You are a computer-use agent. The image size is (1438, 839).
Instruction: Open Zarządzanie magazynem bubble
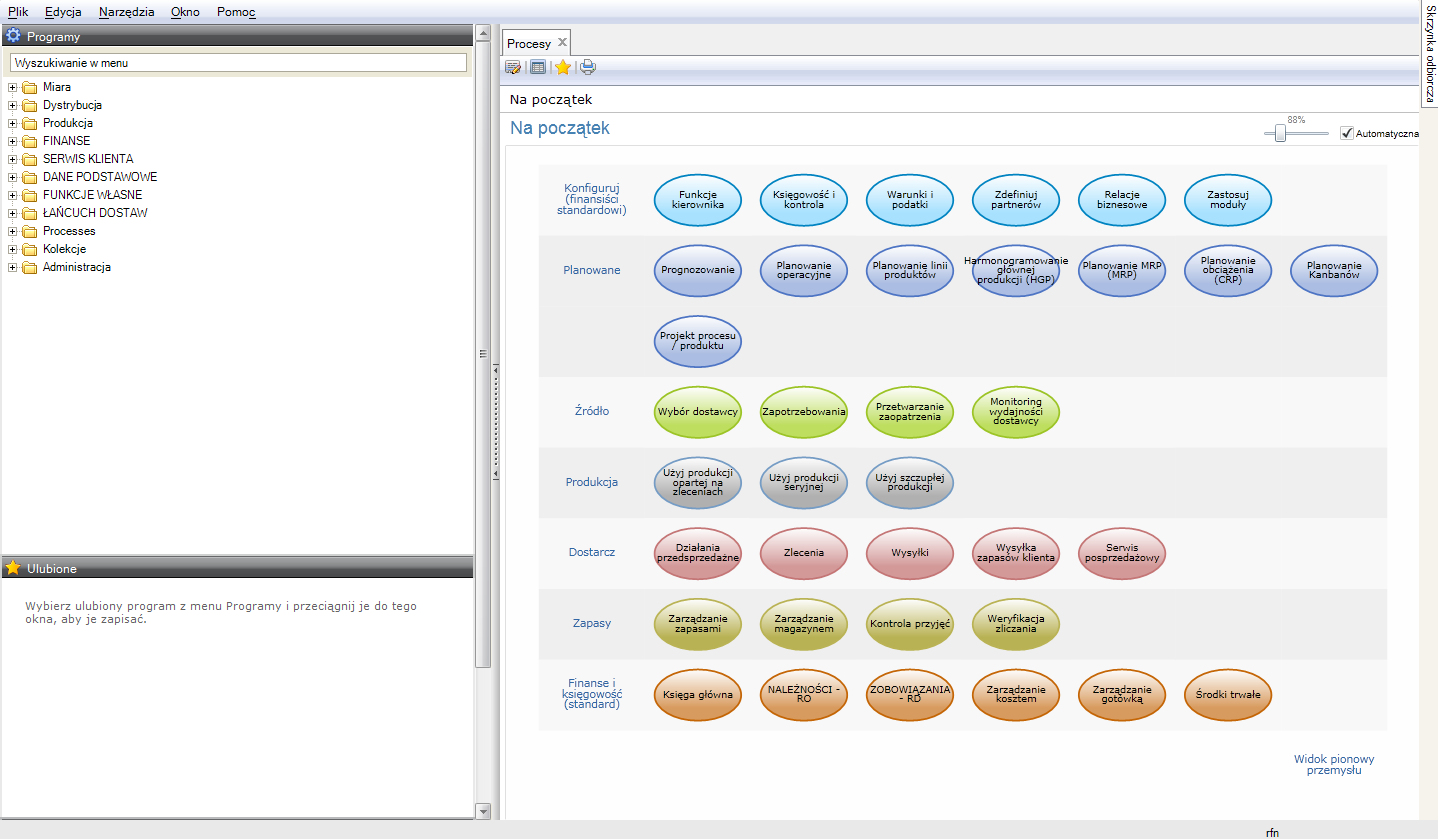click(804, 624)
